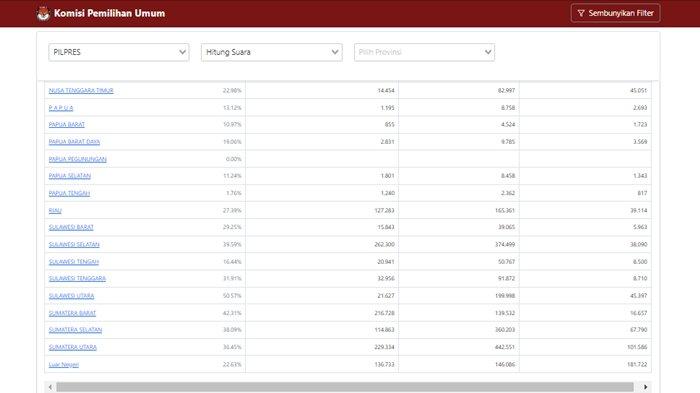Click the value 2.831 in table

388,142
